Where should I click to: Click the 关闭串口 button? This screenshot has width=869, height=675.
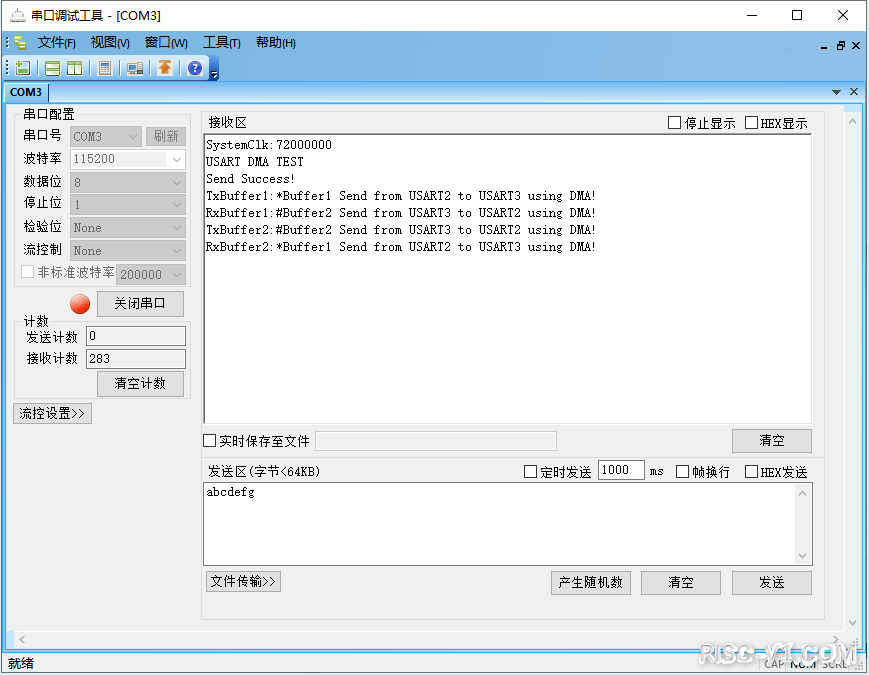[x=140, y=304]
